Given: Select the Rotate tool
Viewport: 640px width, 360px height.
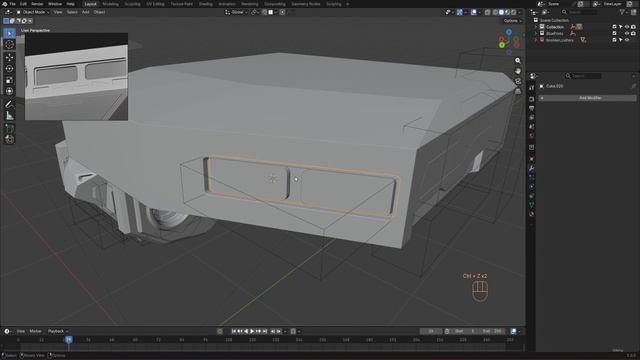Looking at the screenshot, I should pos(9,69).
